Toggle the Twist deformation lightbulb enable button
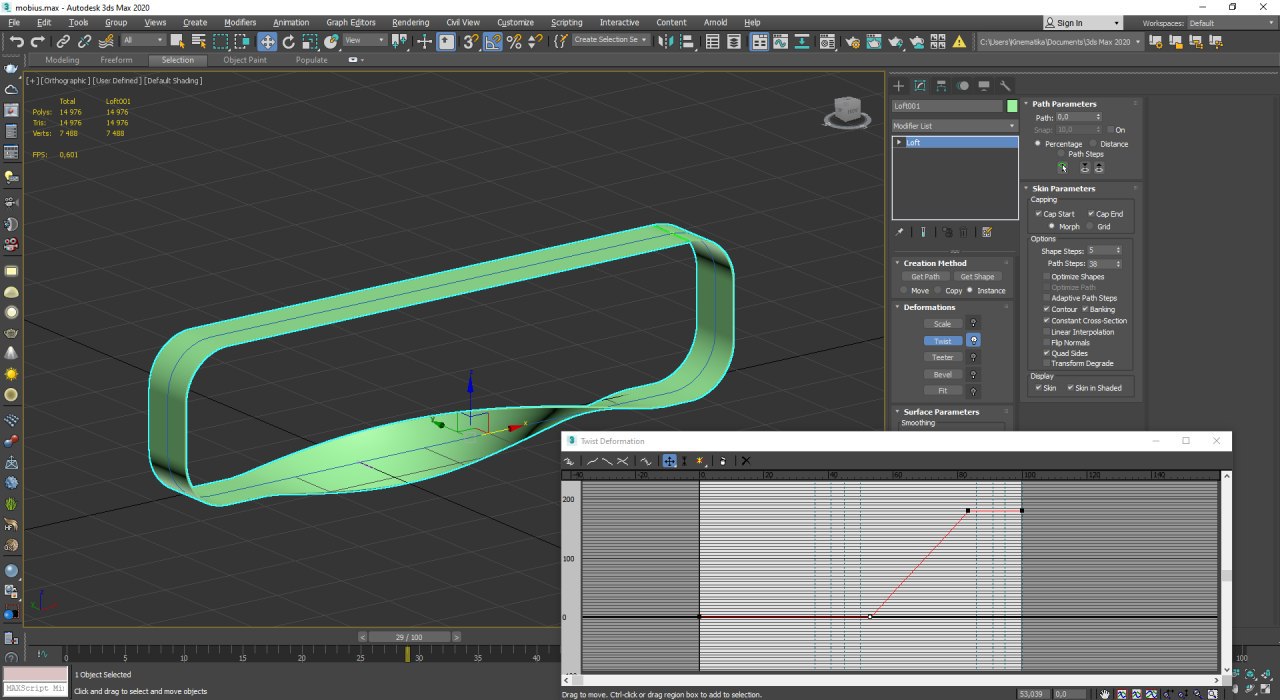Image resolution: width=1280 pixels, height=700 pixels. tap(974, 341)
